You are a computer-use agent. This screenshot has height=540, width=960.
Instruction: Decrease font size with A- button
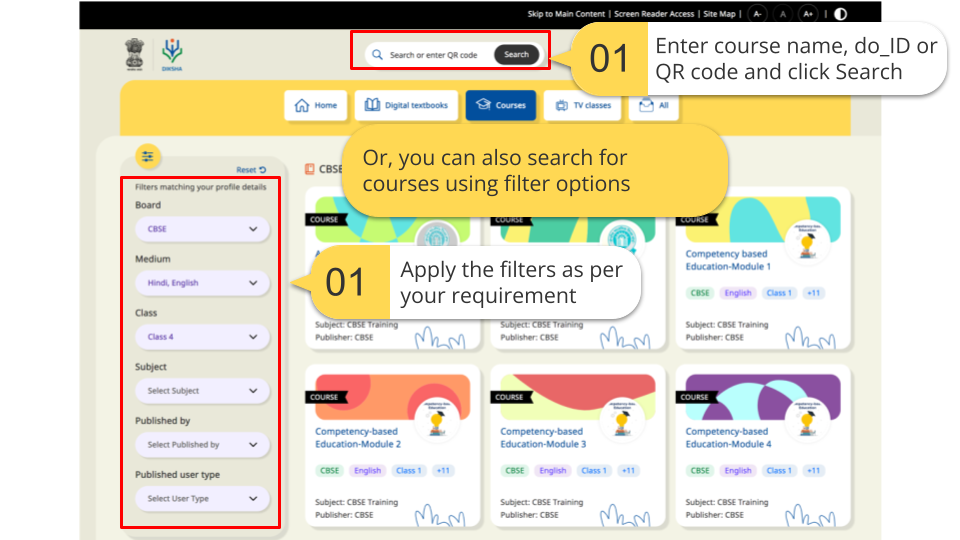click(757, 14)
